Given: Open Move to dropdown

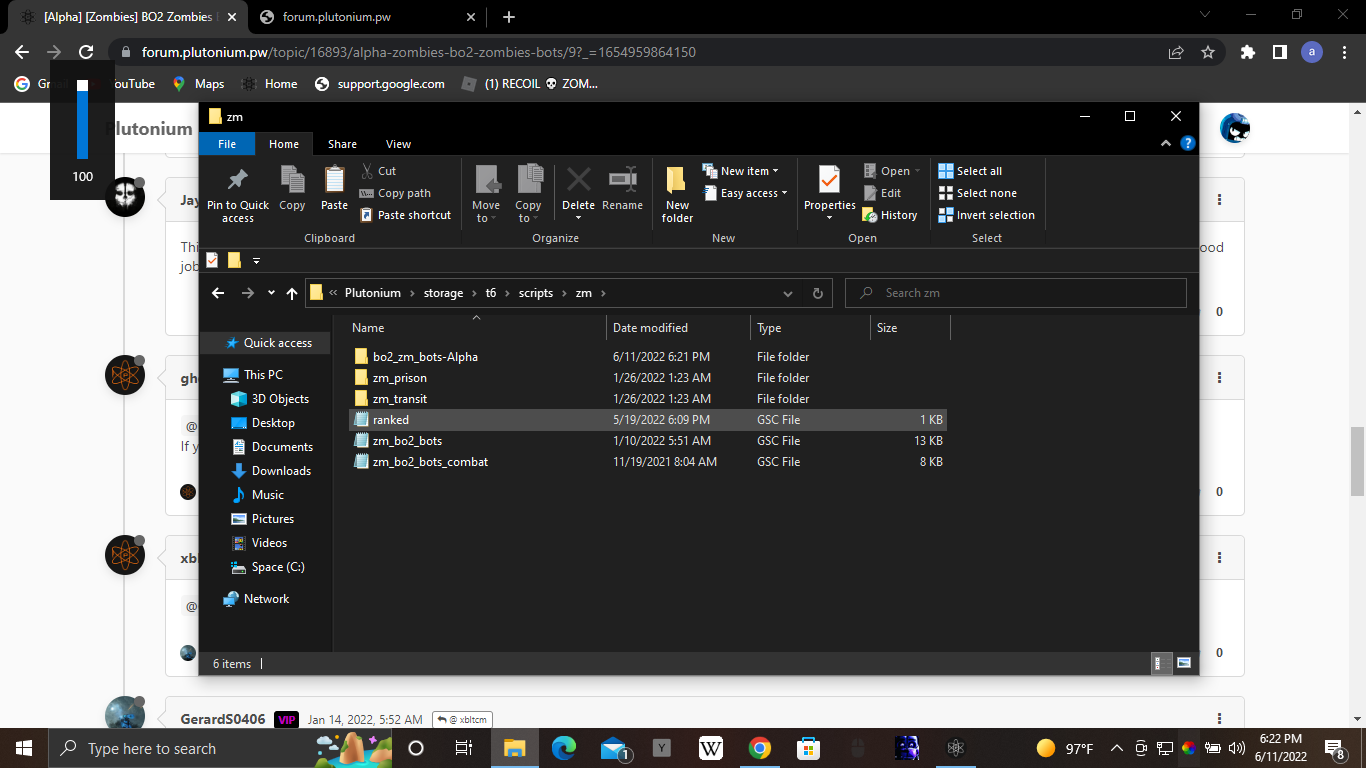Looking at the screenshot, I should 486,195.
